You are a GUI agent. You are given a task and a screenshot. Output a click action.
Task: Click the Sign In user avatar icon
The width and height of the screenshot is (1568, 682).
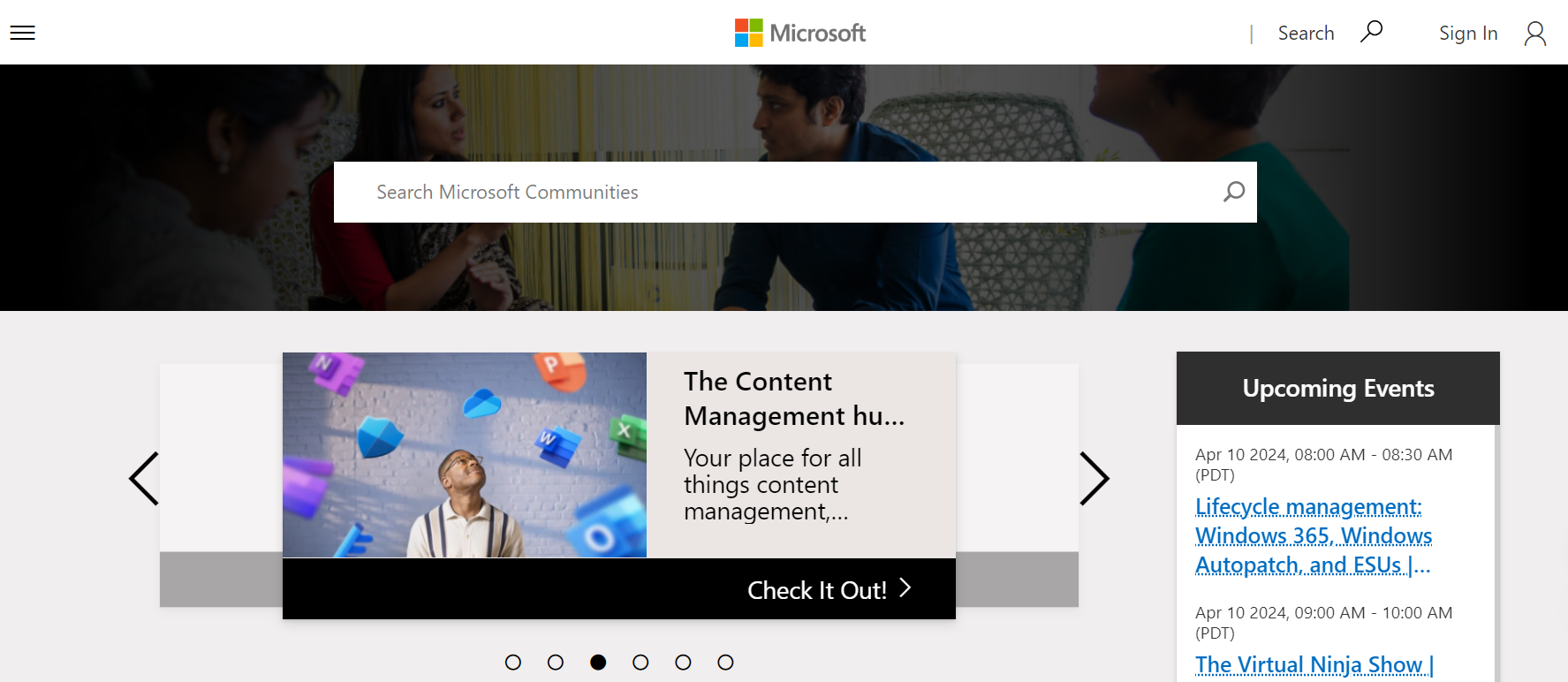[x=1535, y=34]
